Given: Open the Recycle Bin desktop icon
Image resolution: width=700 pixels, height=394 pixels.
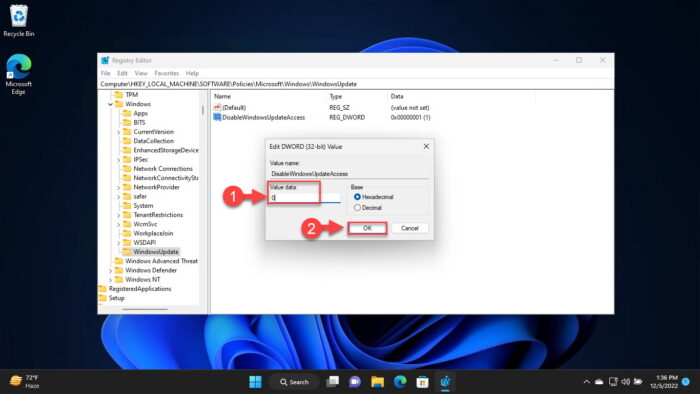Looking at the screenshot, I should [18, 21].
